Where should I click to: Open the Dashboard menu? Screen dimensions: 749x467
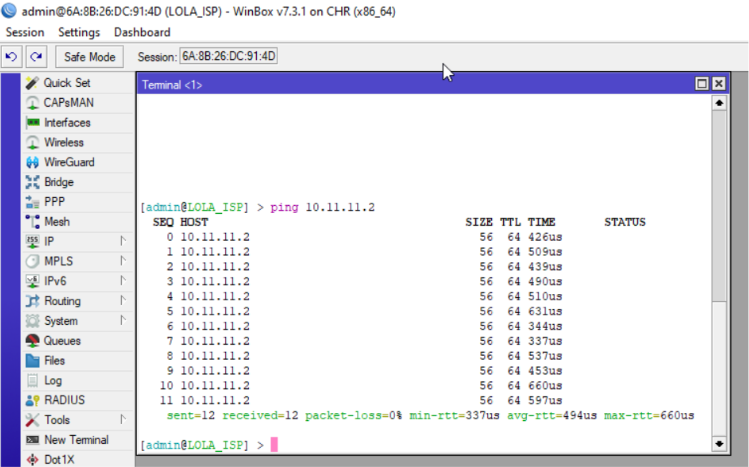point(142,32)
